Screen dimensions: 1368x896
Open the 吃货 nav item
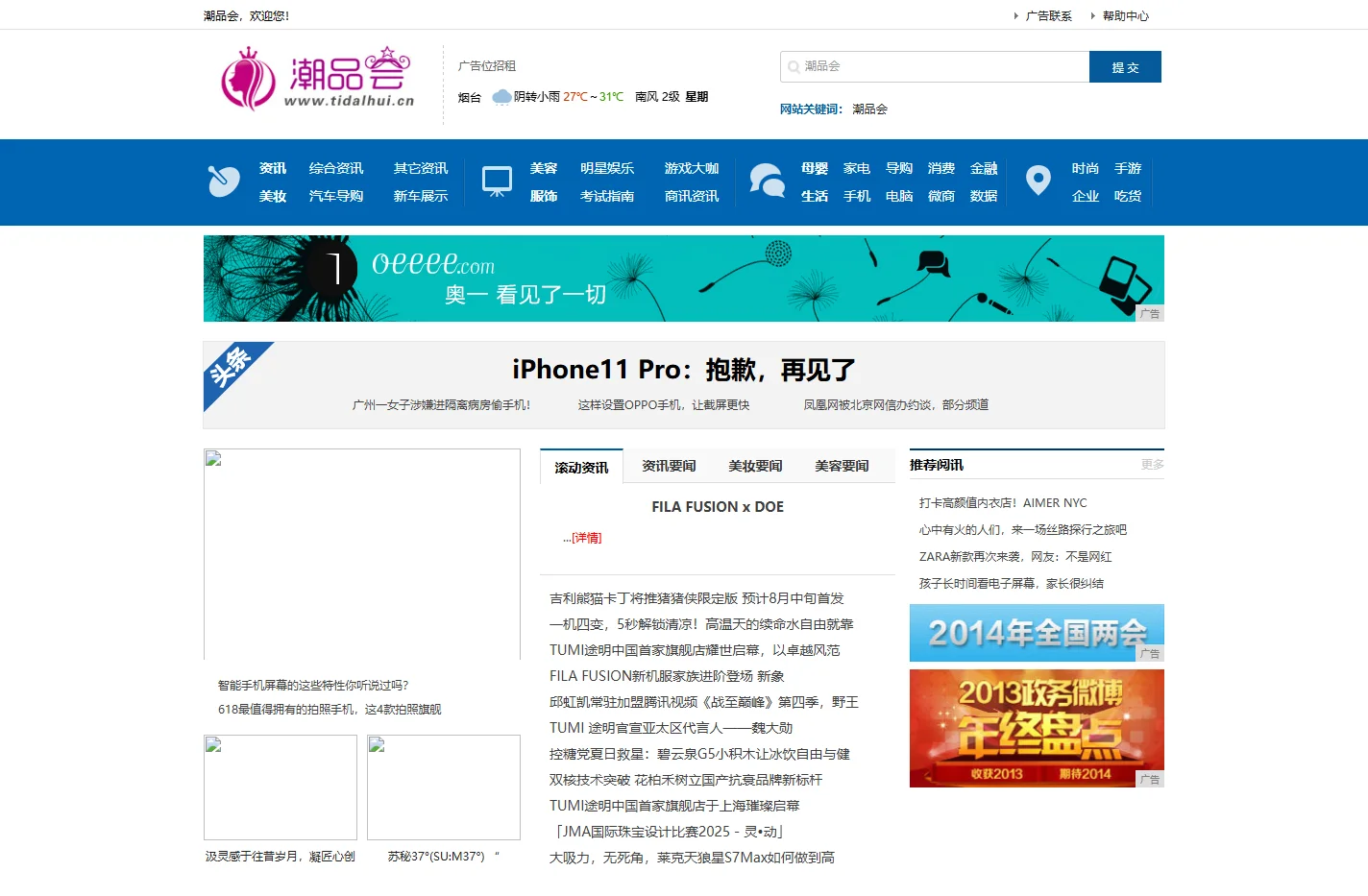[1128, 196]
